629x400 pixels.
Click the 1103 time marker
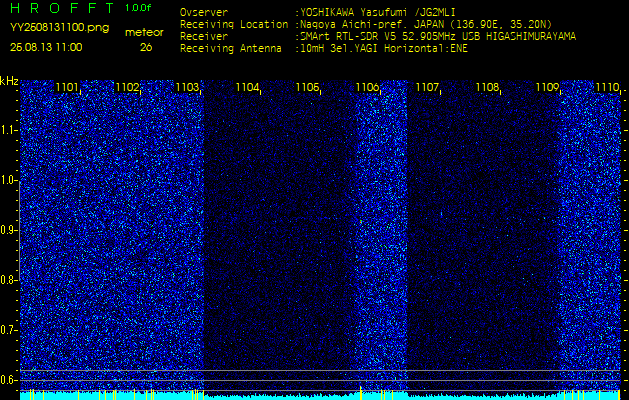[x=187, y=87]
